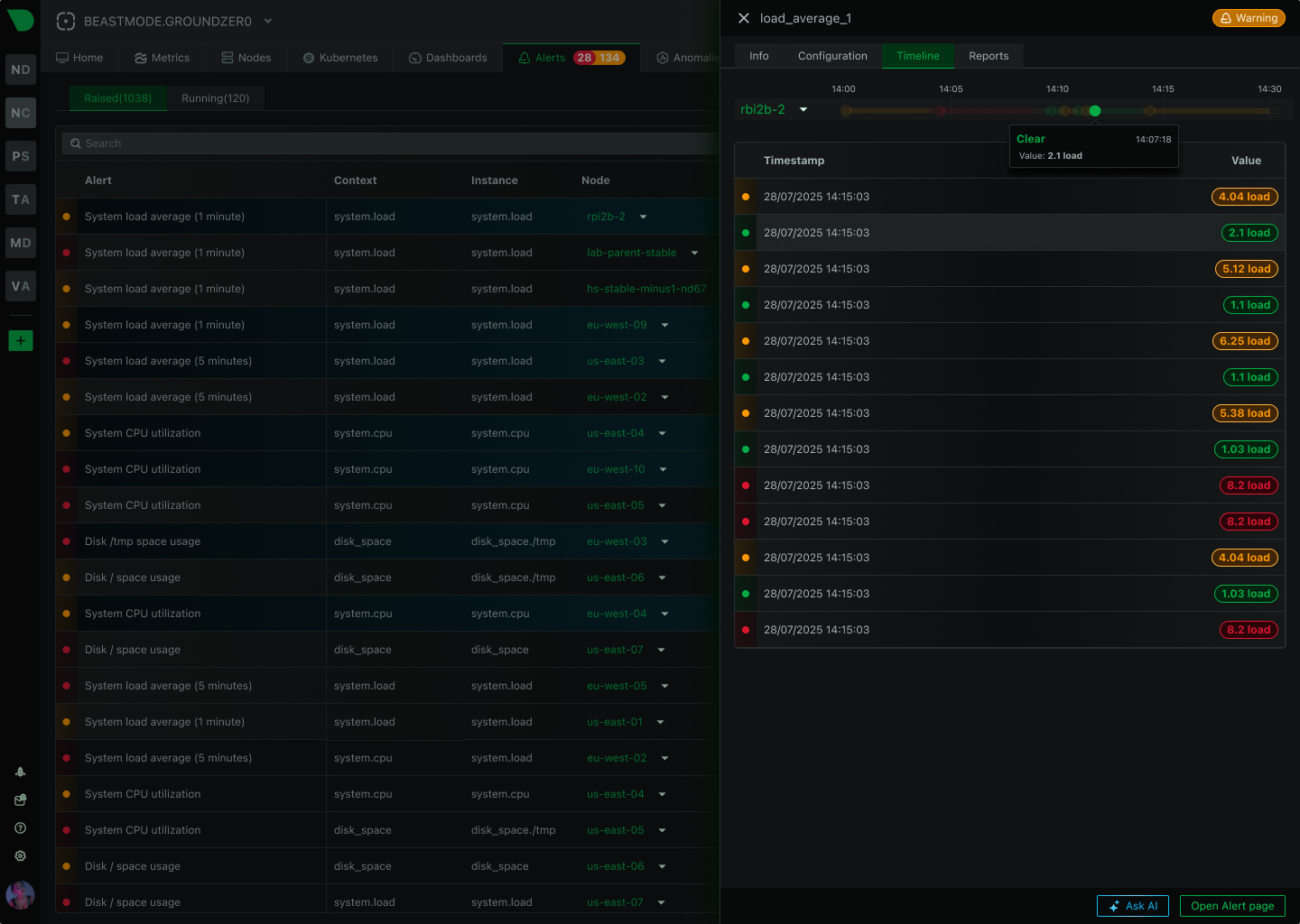The image size is (1300, 924).
Task: Open the Anomalies section
Action: [x=688, y=57]
